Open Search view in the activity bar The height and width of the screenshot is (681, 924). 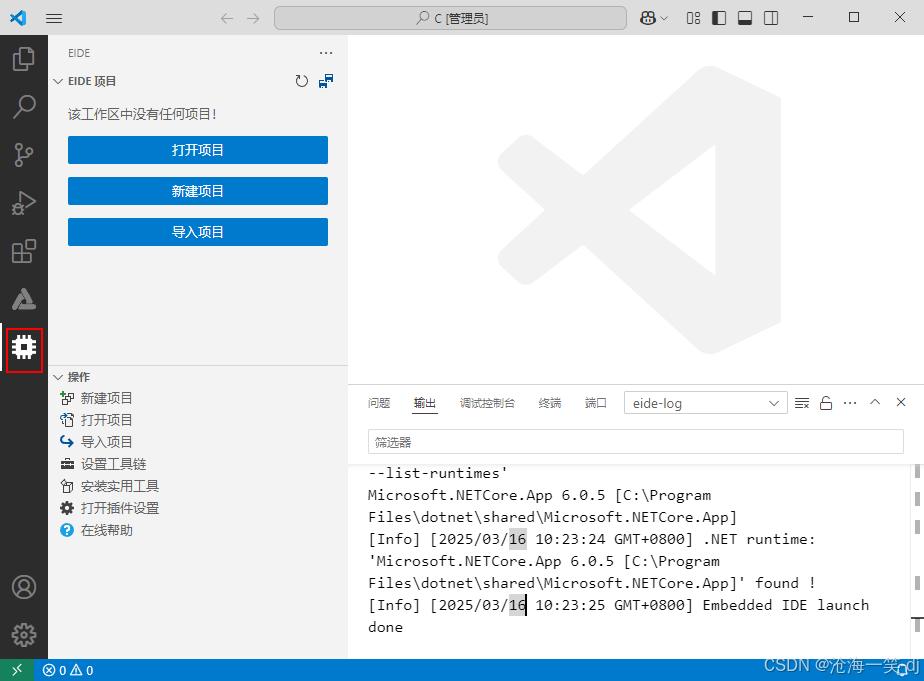pos(24,107)
